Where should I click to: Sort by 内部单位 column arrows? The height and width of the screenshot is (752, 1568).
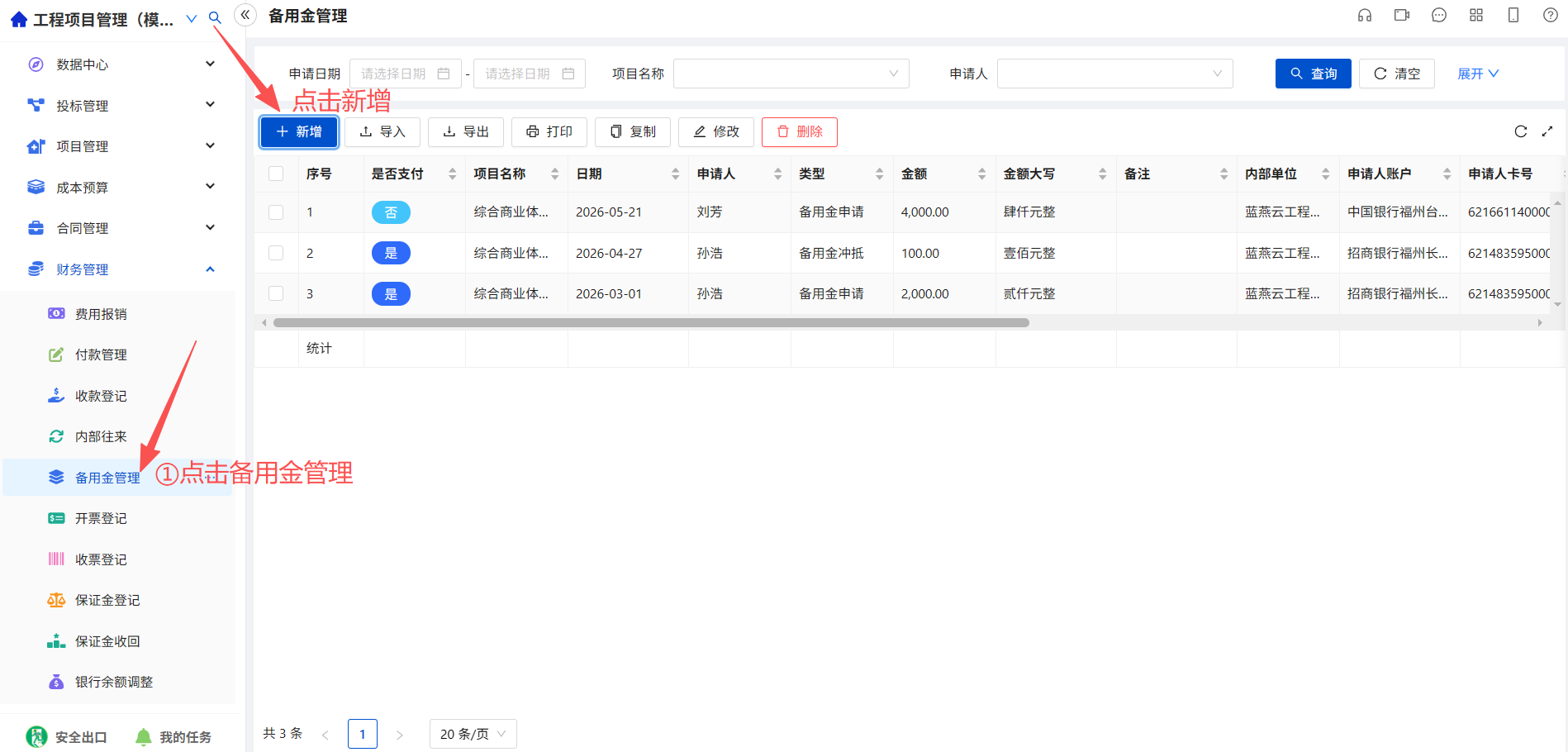tap(1325, 174)
